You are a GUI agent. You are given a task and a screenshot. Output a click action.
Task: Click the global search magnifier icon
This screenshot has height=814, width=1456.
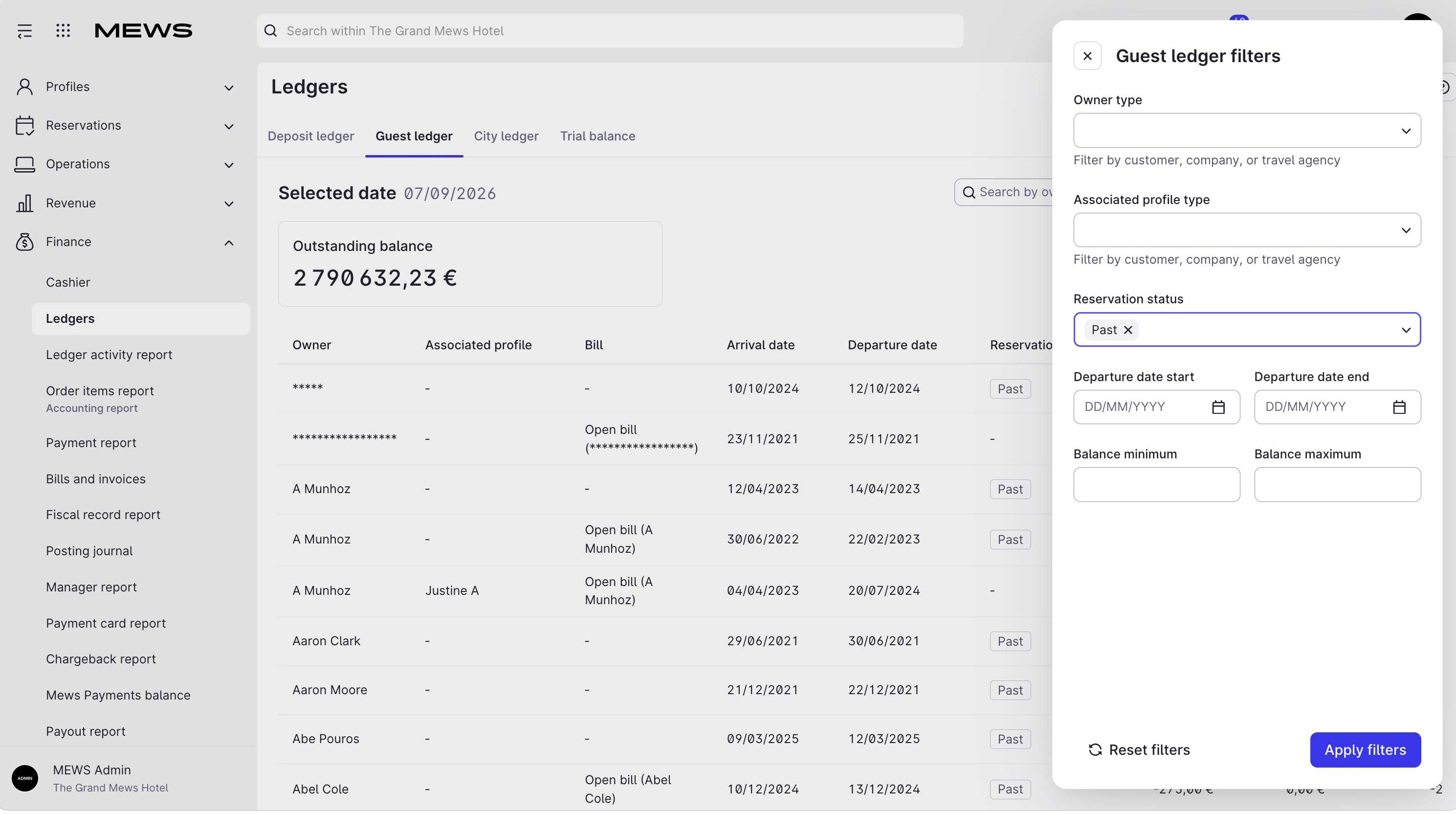(x=271, y=31)
